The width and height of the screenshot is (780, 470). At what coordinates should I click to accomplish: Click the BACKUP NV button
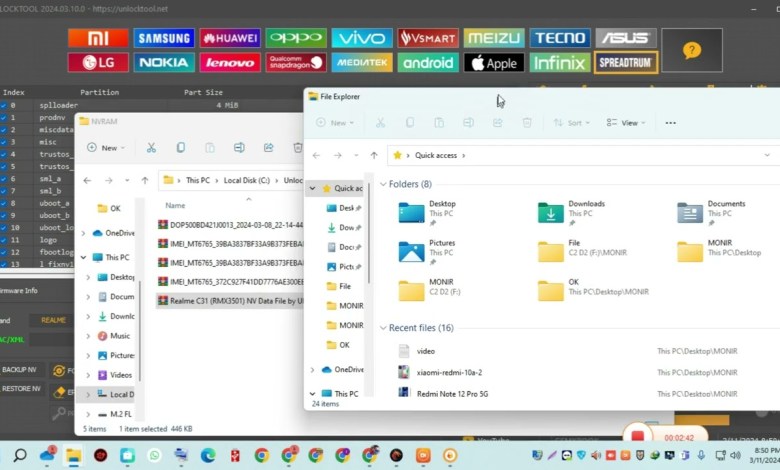[x=21, y=370]
